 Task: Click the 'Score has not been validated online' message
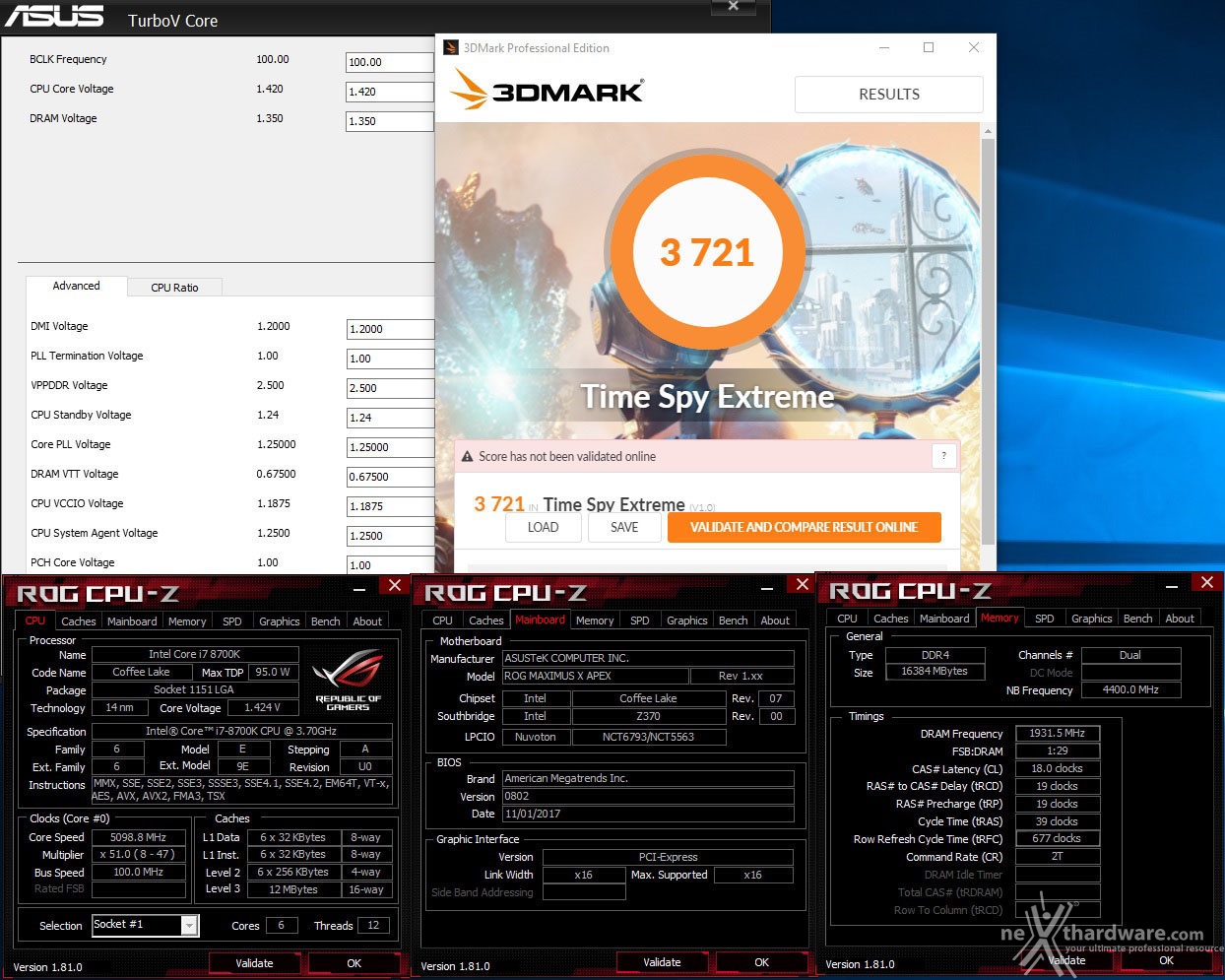[567, 456]
